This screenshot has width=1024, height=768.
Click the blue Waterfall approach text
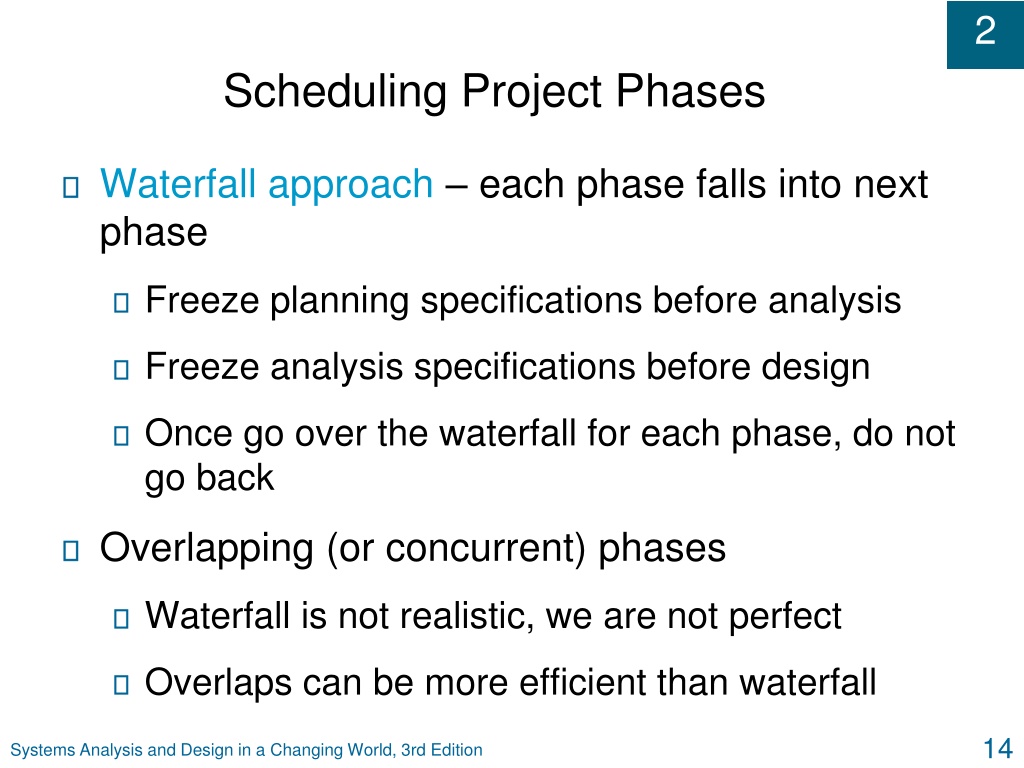(x=266, y=185)
